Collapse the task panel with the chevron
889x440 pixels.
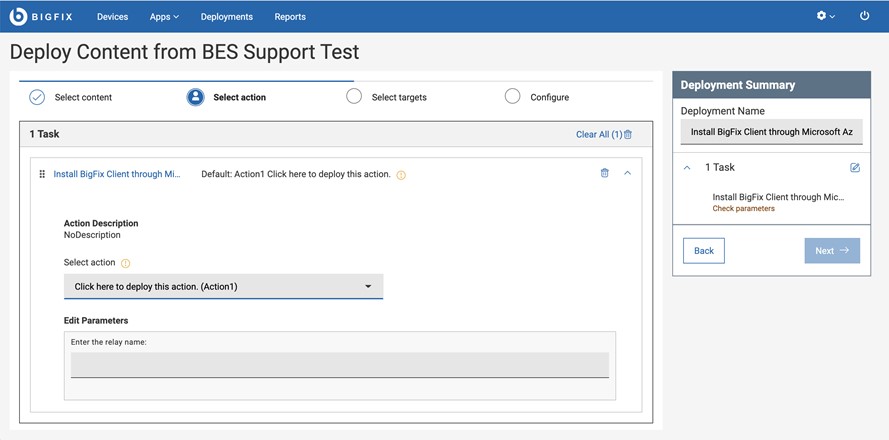coord(627,173)
